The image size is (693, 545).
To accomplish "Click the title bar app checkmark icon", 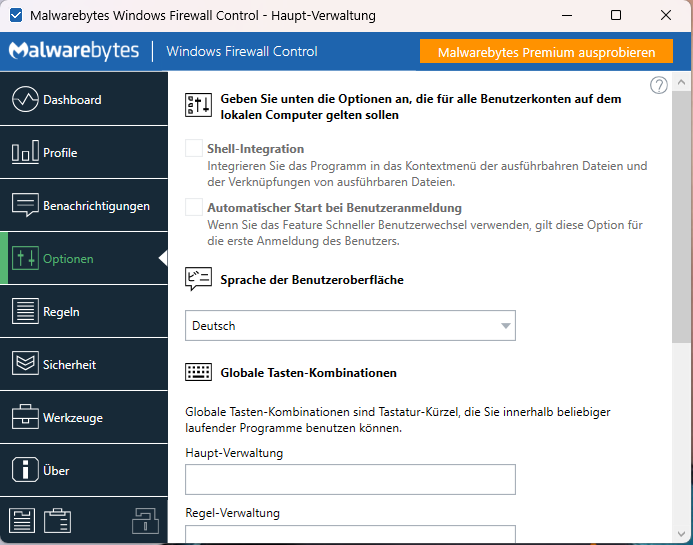I will coord(16,15).
